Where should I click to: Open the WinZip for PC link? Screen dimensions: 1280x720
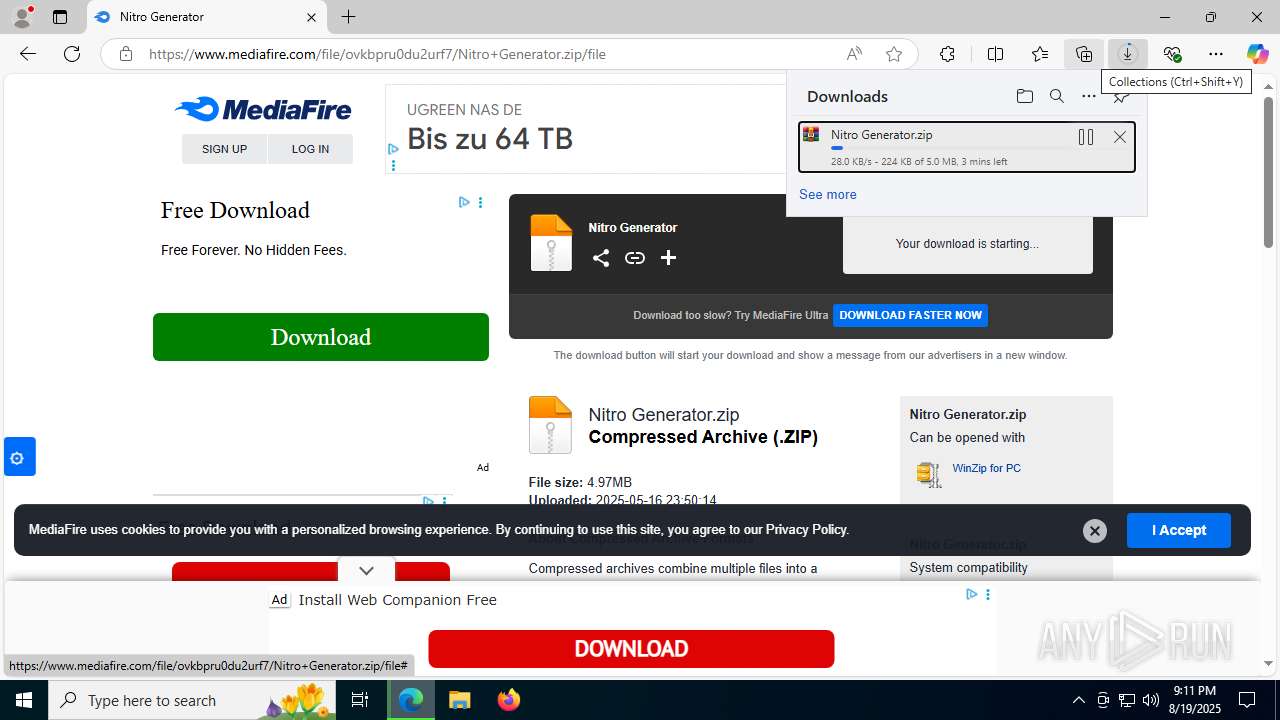click(986, 468)
